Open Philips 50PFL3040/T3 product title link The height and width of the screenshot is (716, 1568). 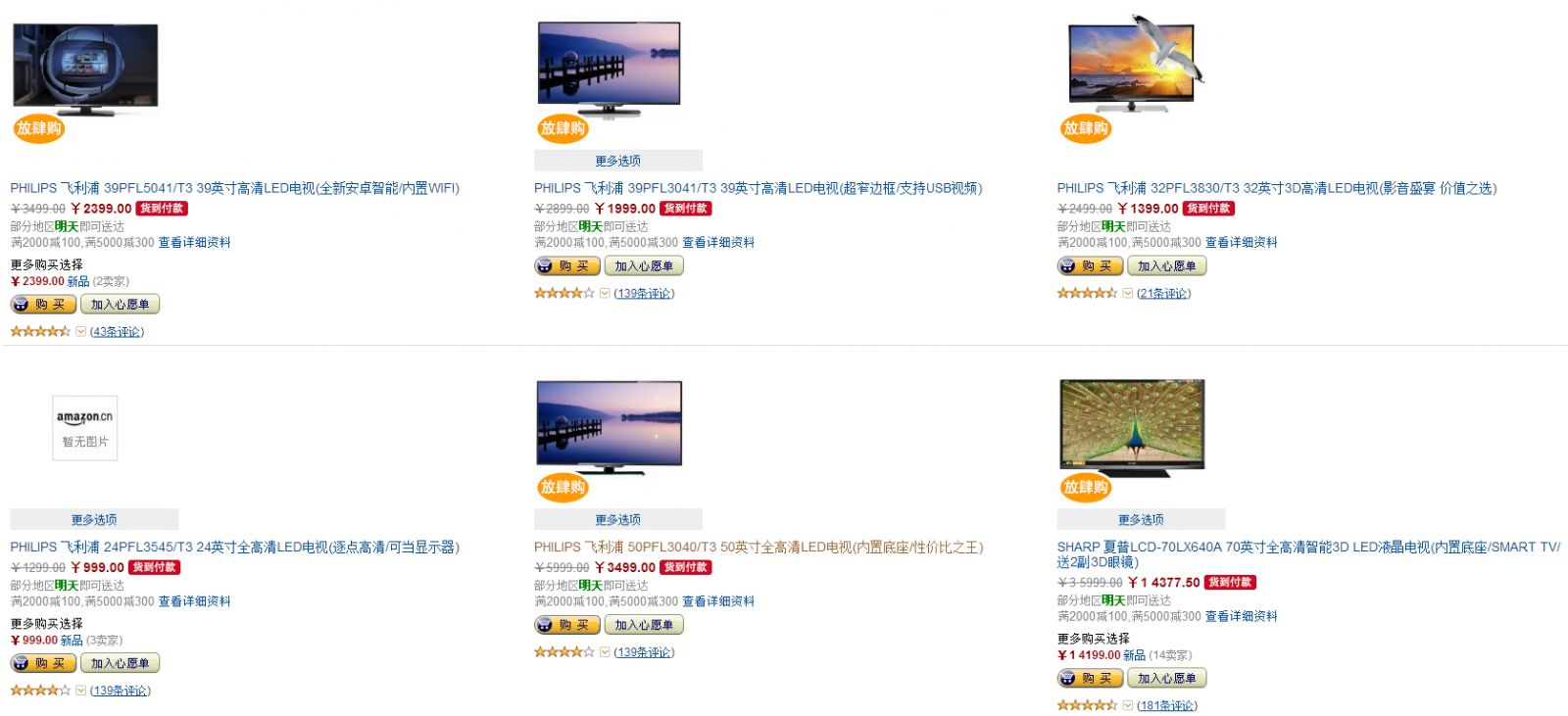(759, 548)
